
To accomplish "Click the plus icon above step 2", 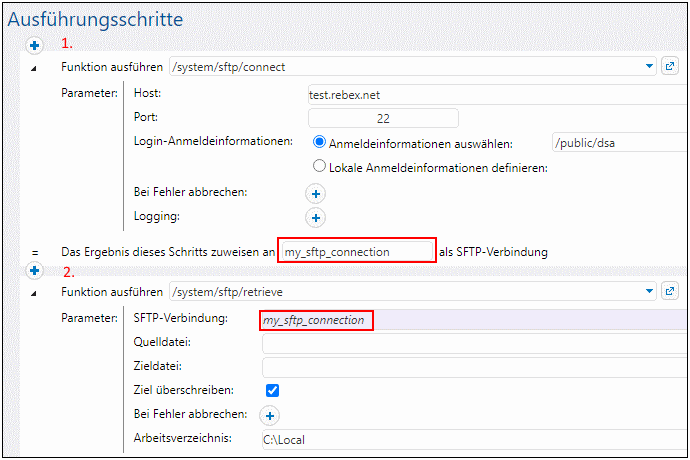I will (33, 271).
